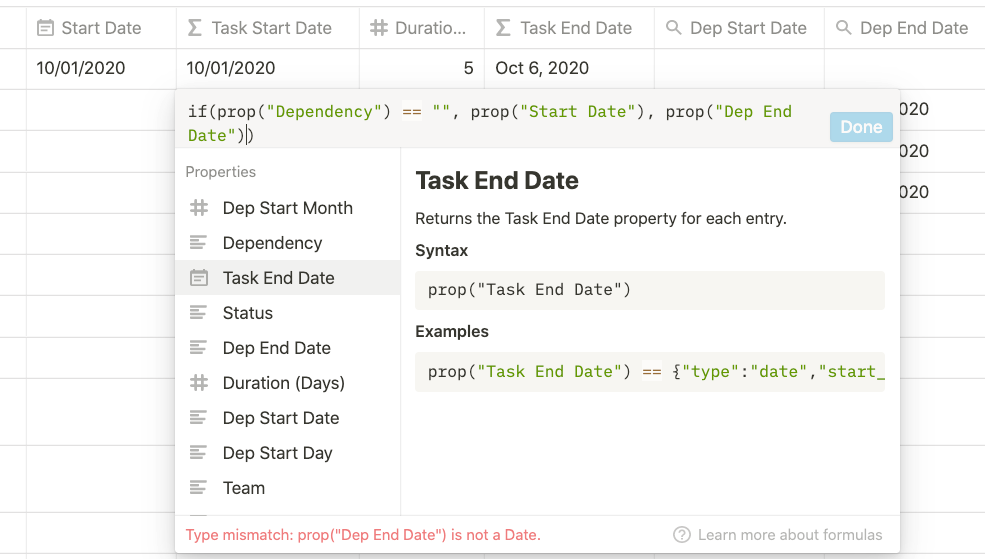Click the Status text property icon
Image resolution: width=985 pixels, height=559 pixels.
(199, 313)
